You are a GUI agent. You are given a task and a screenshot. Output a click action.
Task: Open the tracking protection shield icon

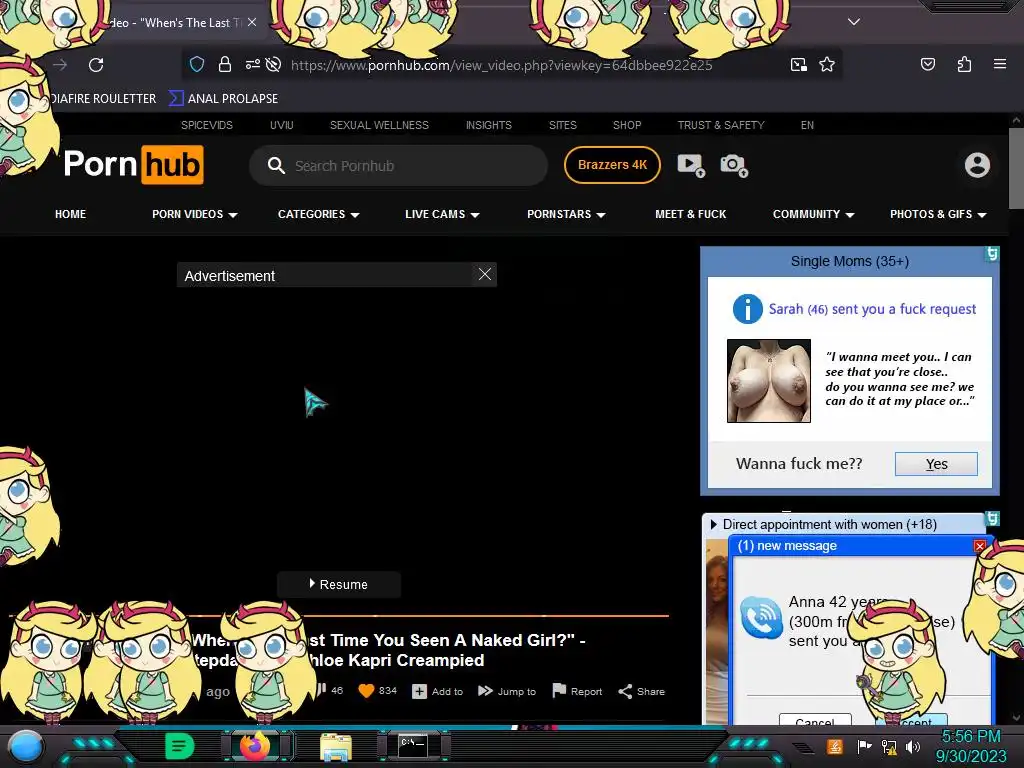tap(197, 64)
